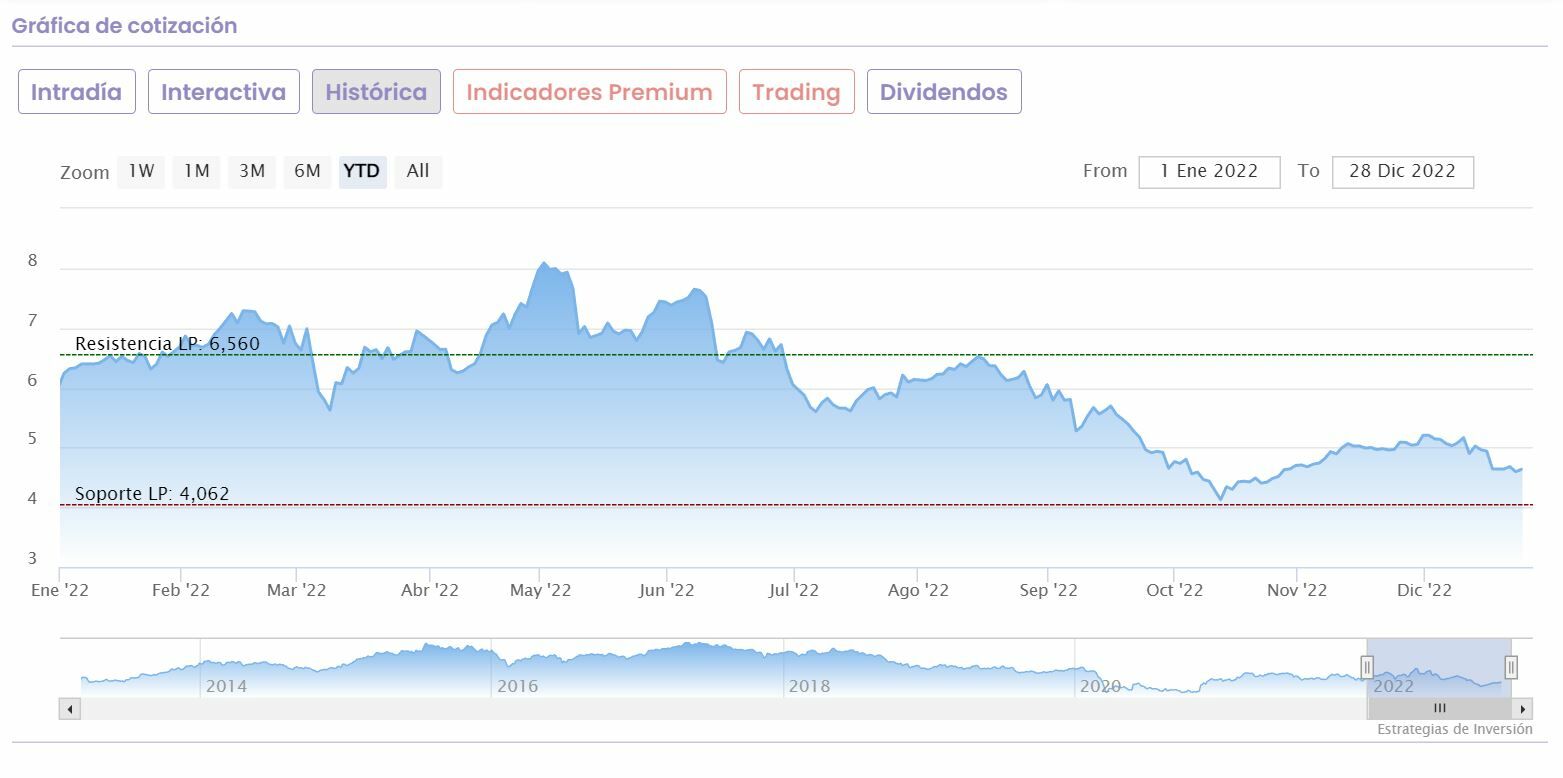Viewport: 1563px width, 778px height.
Task: Choose the 3M zoom range
Action: 252,171
